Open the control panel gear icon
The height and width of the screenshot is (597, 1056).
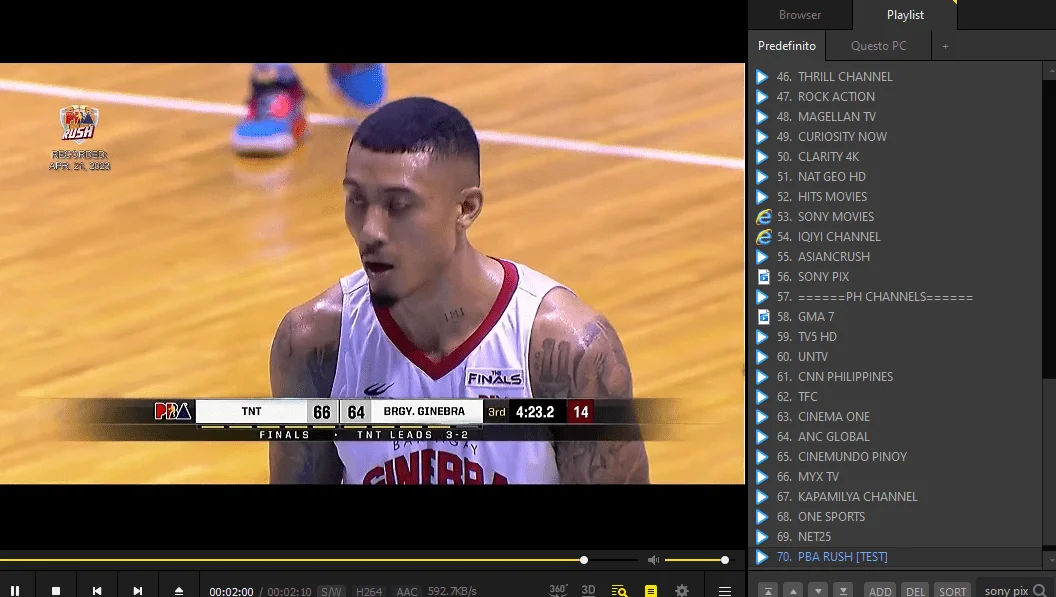tap(682, 590)
